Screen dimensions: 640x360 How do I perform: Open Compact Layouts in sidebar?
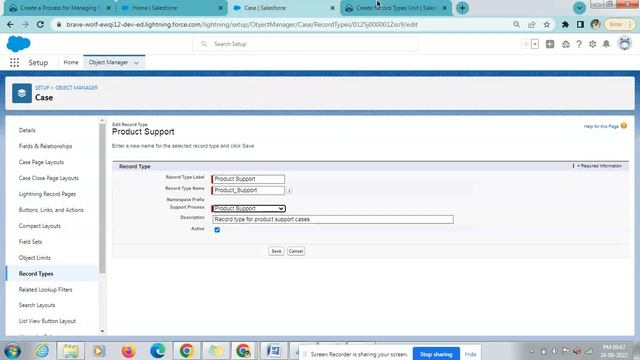[x=40, y=226]
